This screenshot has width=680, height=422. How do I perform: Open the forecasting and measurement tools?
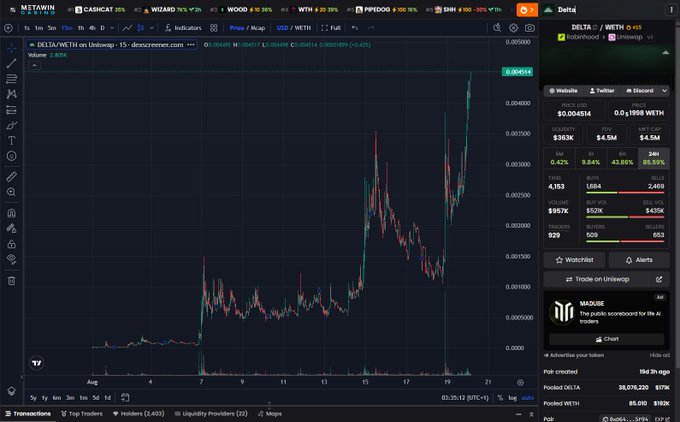tap(12, 110)
